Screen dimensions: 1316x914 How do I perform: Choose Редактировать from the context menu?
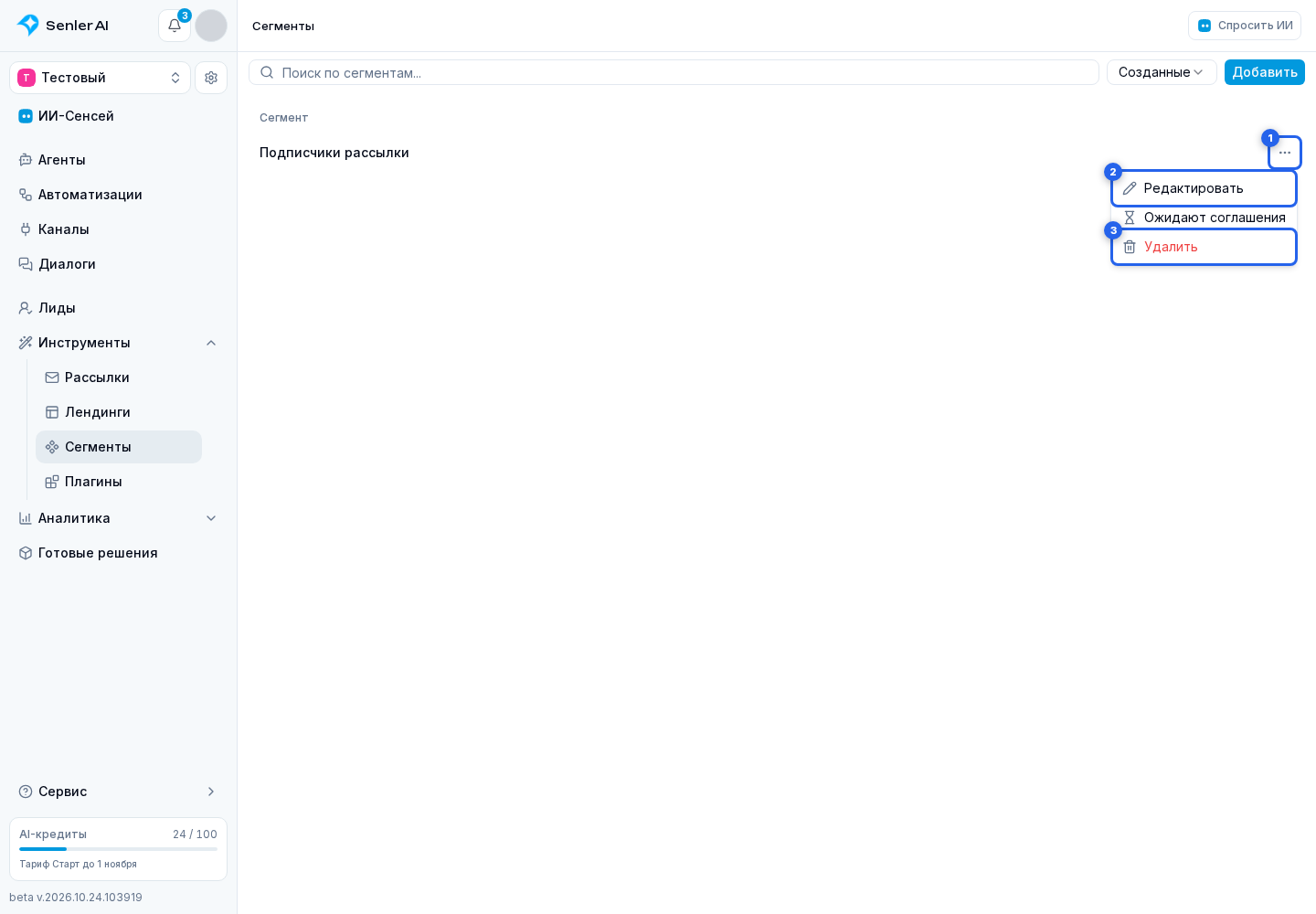pyautogui.click(x=1204, y=188)
